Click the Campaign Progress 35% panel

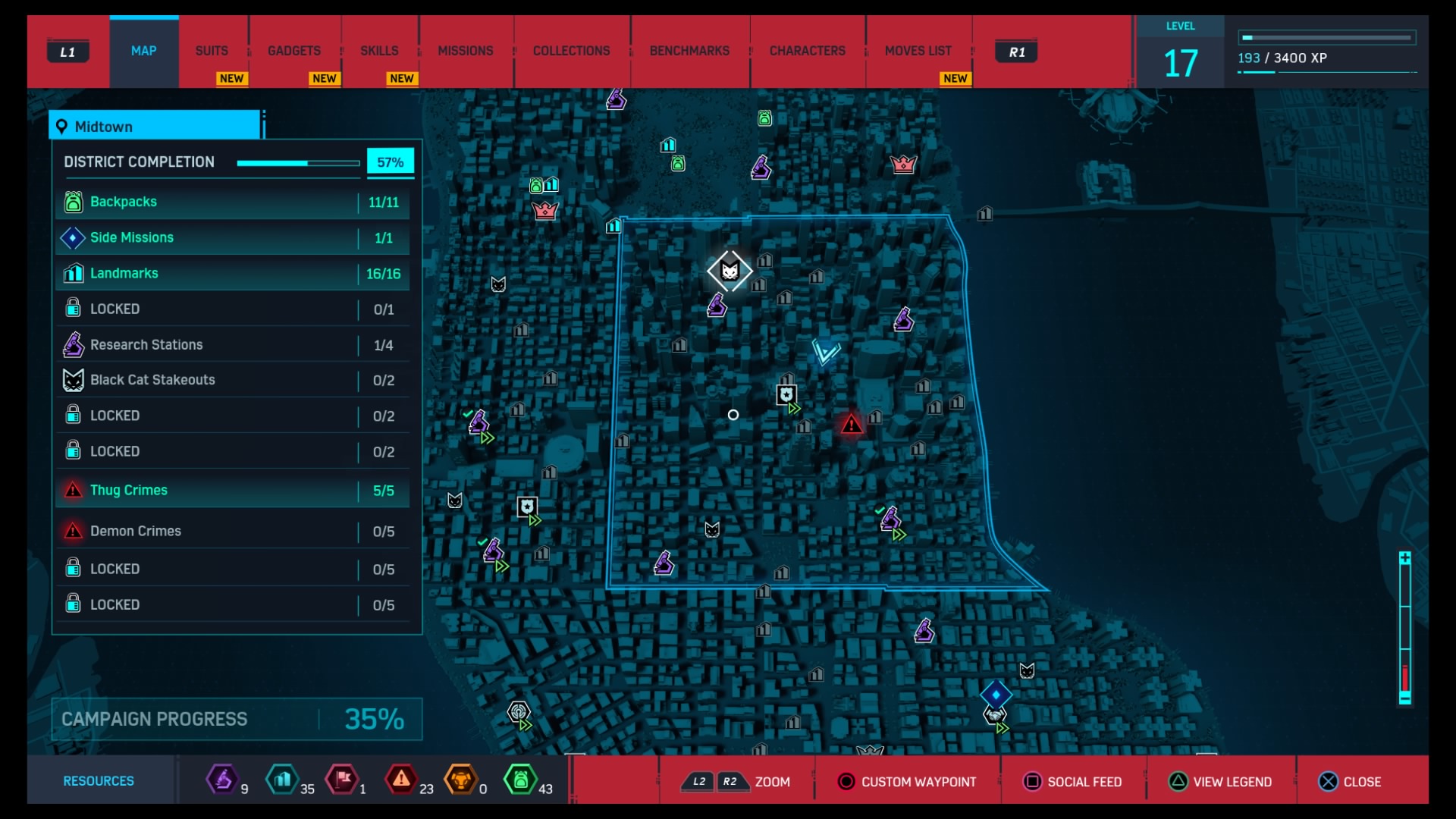[x=237, y=719]
